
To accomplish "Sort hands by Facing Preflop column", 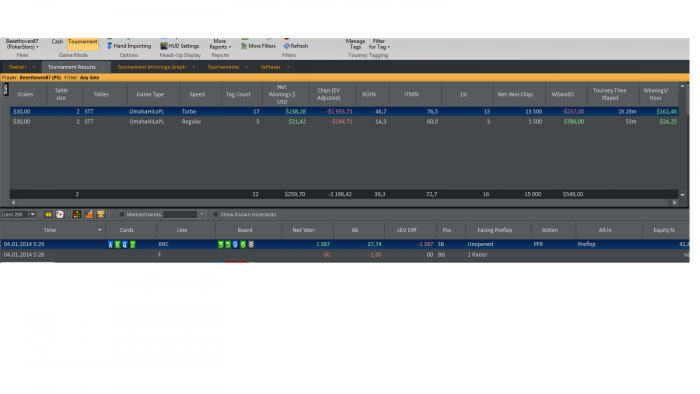I will [495, 230].
